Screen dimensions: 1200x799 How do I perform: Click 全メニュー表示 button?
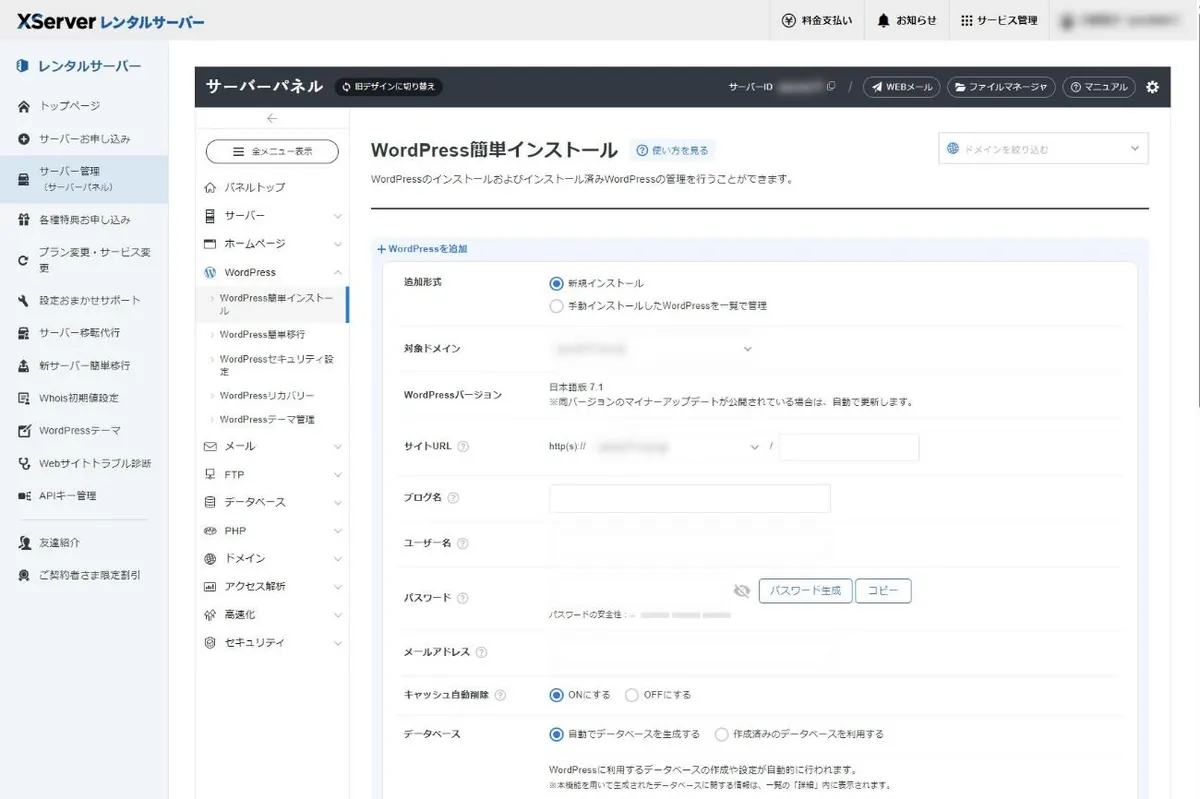(x=272, y=151)
